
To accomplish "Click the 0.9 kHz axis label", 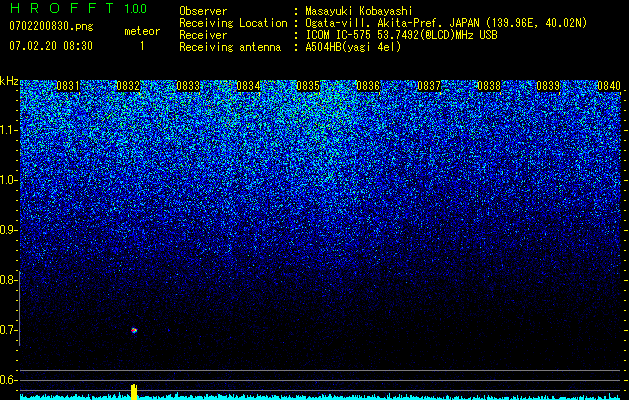I will coord(8,229).
